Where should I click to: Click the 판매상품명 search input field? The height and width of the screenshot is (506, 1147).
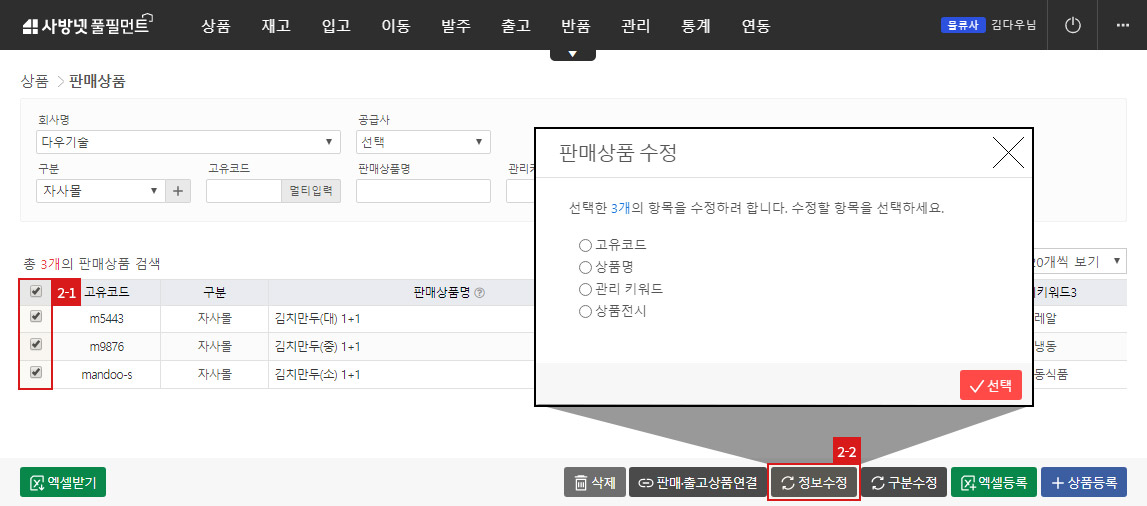point(423,191)
